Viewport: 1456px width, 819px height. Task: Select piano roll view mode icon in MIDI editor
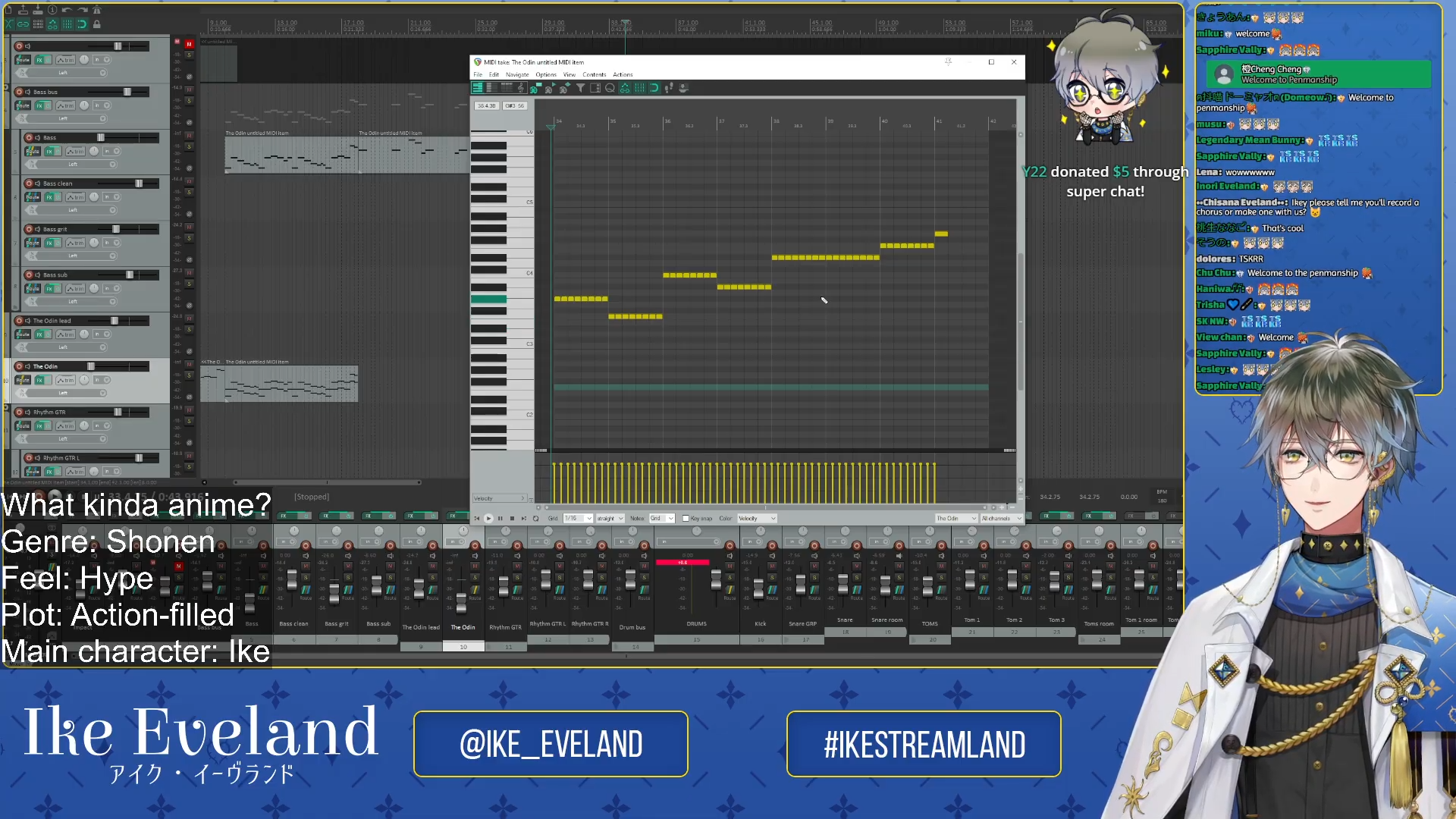[x=478, y=88]
